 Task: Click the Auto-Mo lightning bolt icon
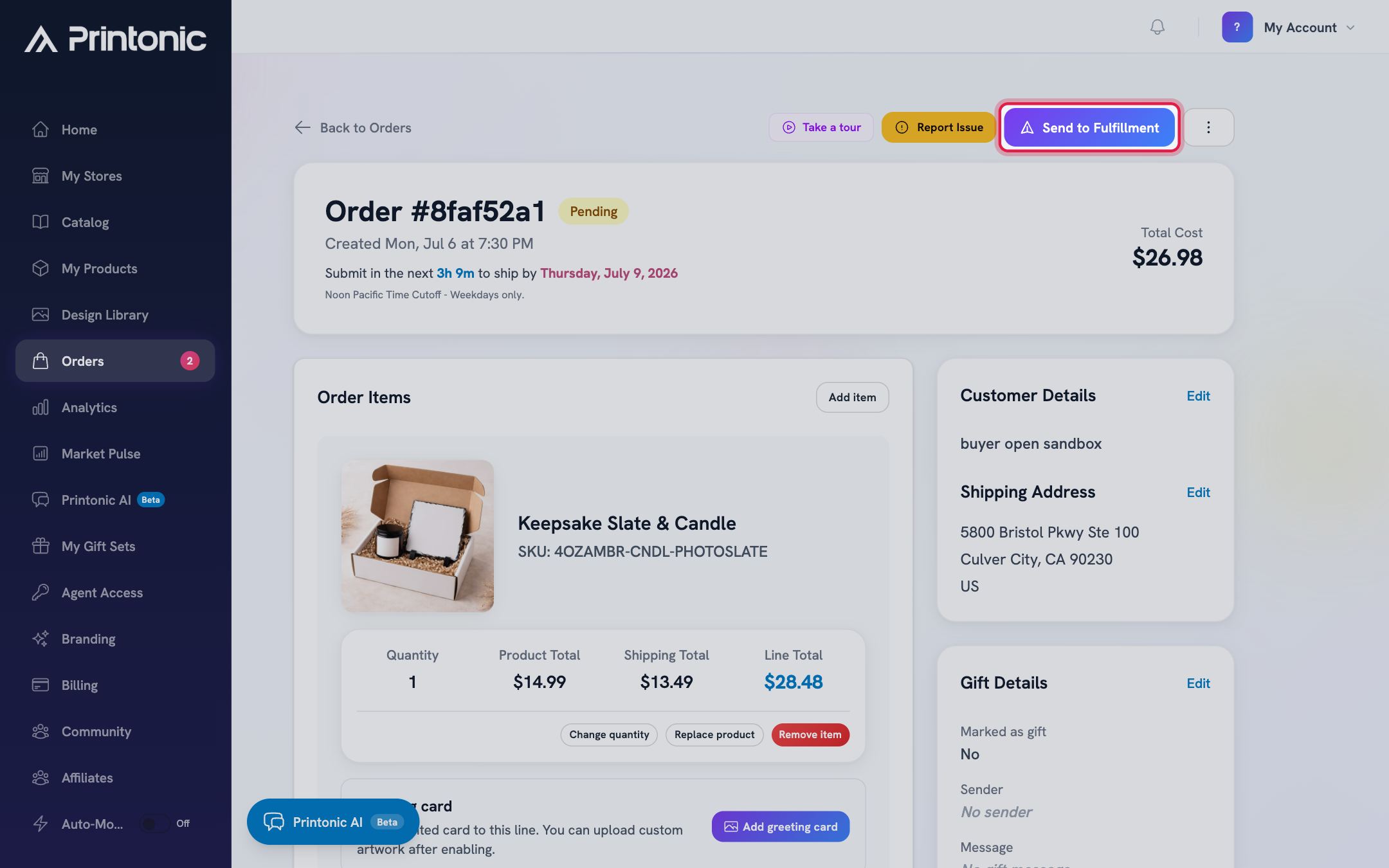[x=41, y=824]
